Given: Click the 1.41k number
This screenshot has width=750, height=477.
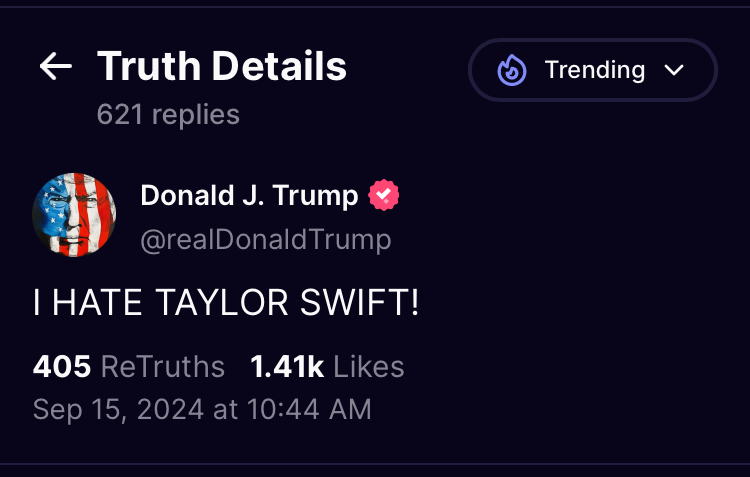Looking at the screenshot, I should [287, 367].
